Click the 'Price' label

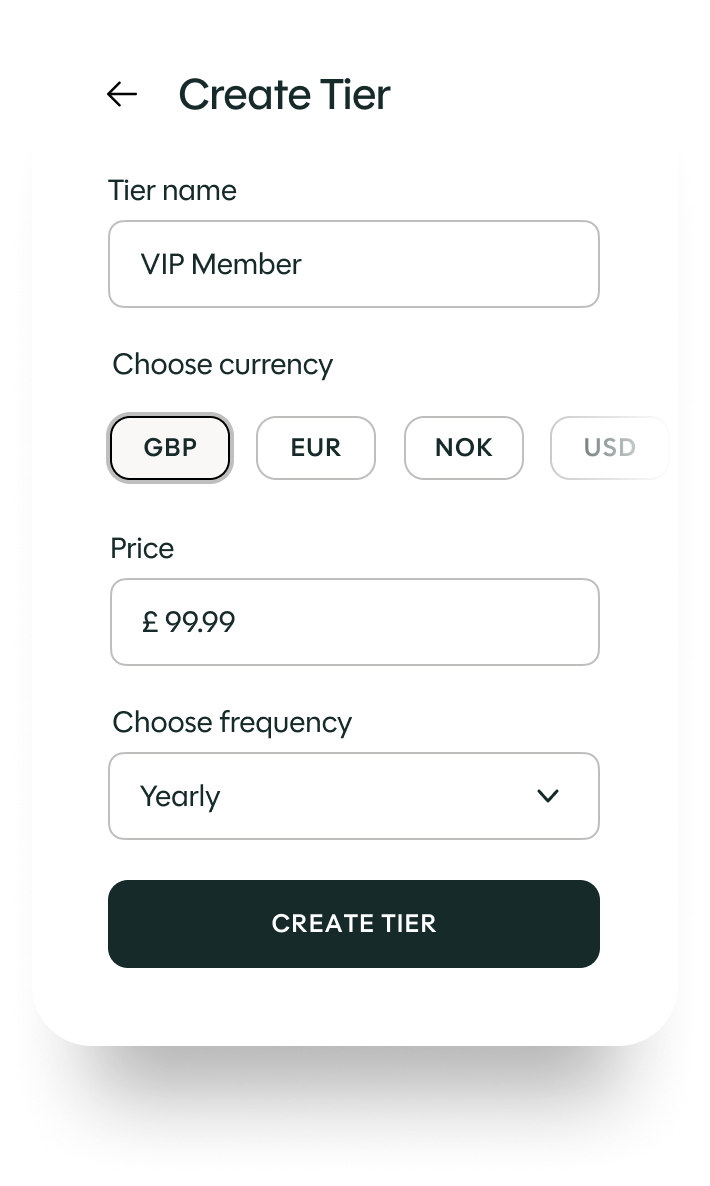142,548
